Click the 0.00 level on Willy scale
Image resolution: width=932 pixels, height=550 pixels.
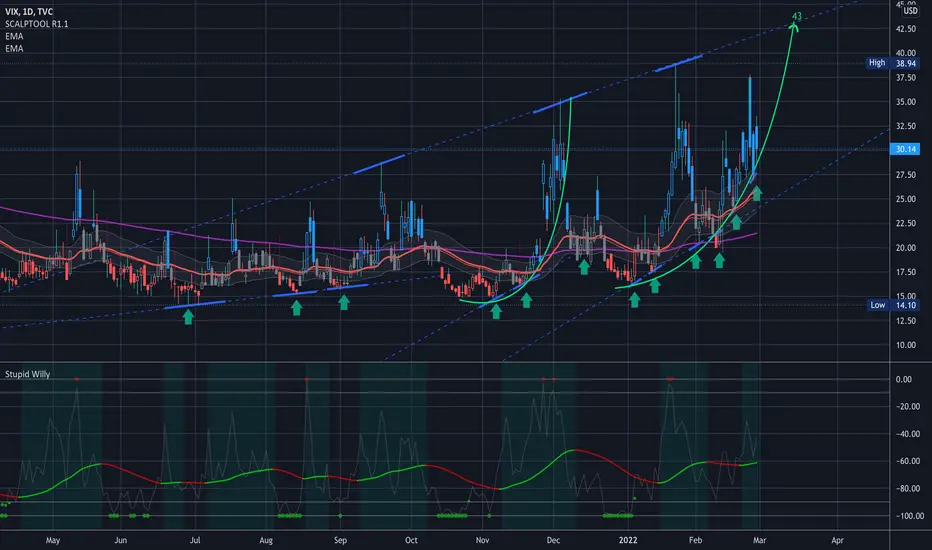(x=903, y=379)
